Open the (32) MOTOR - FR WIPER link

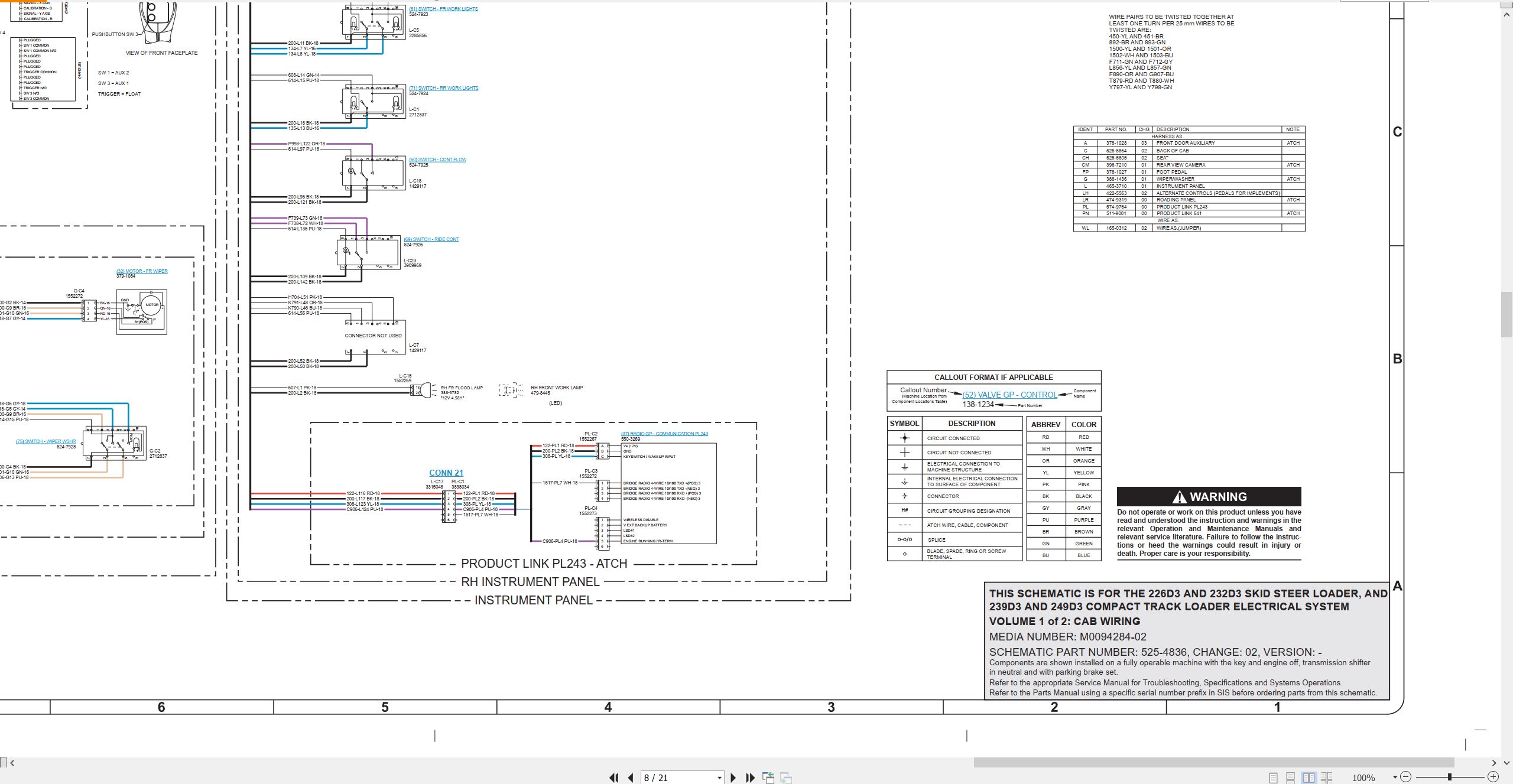(142, 271)
